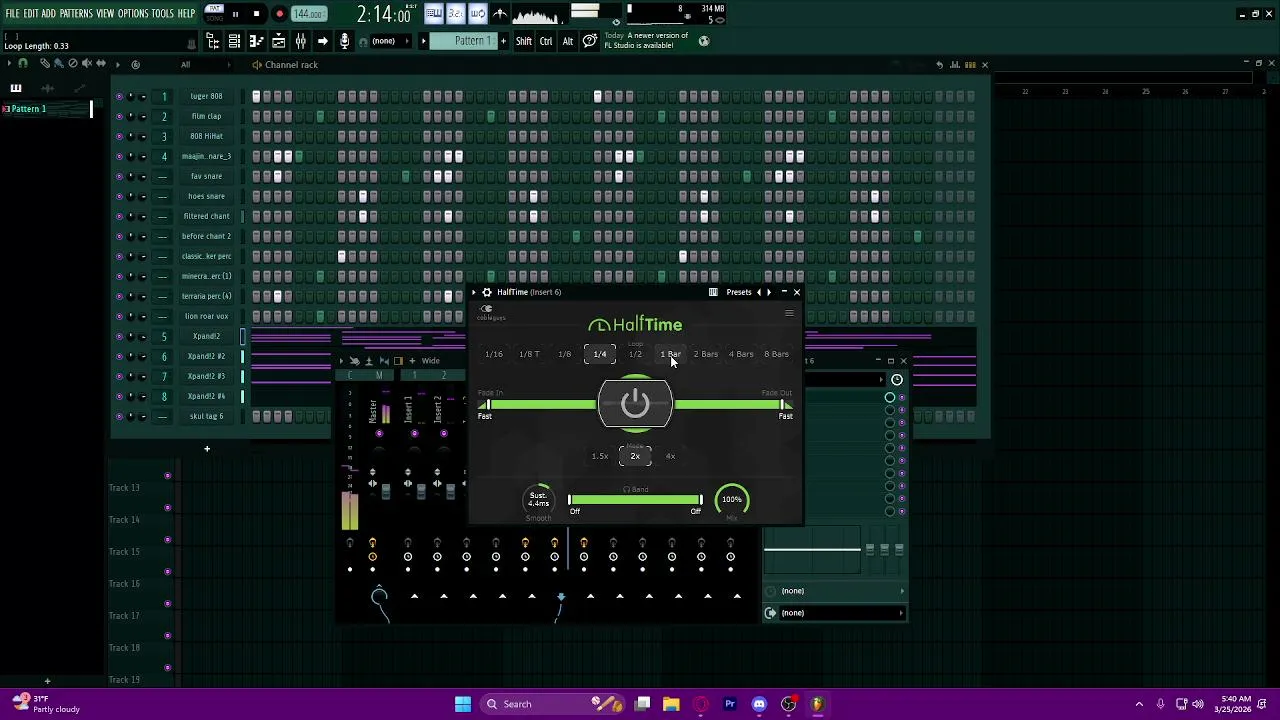Click the 144.000 tempo field

pyautogui.click(x=308, y=14)
